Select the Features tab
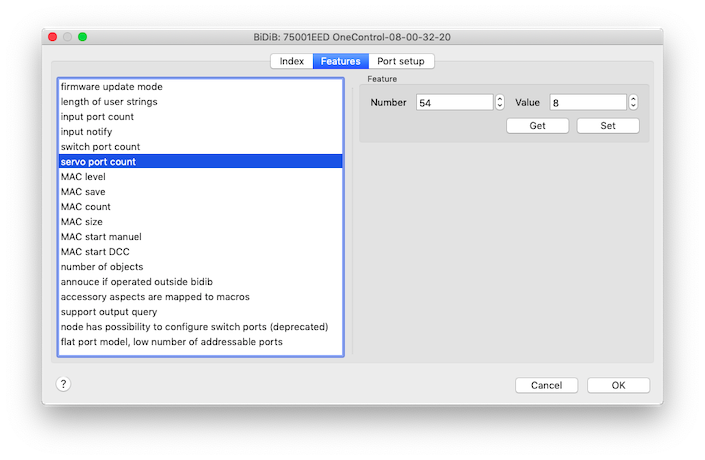The image size is (705, 460). point(340,61)
